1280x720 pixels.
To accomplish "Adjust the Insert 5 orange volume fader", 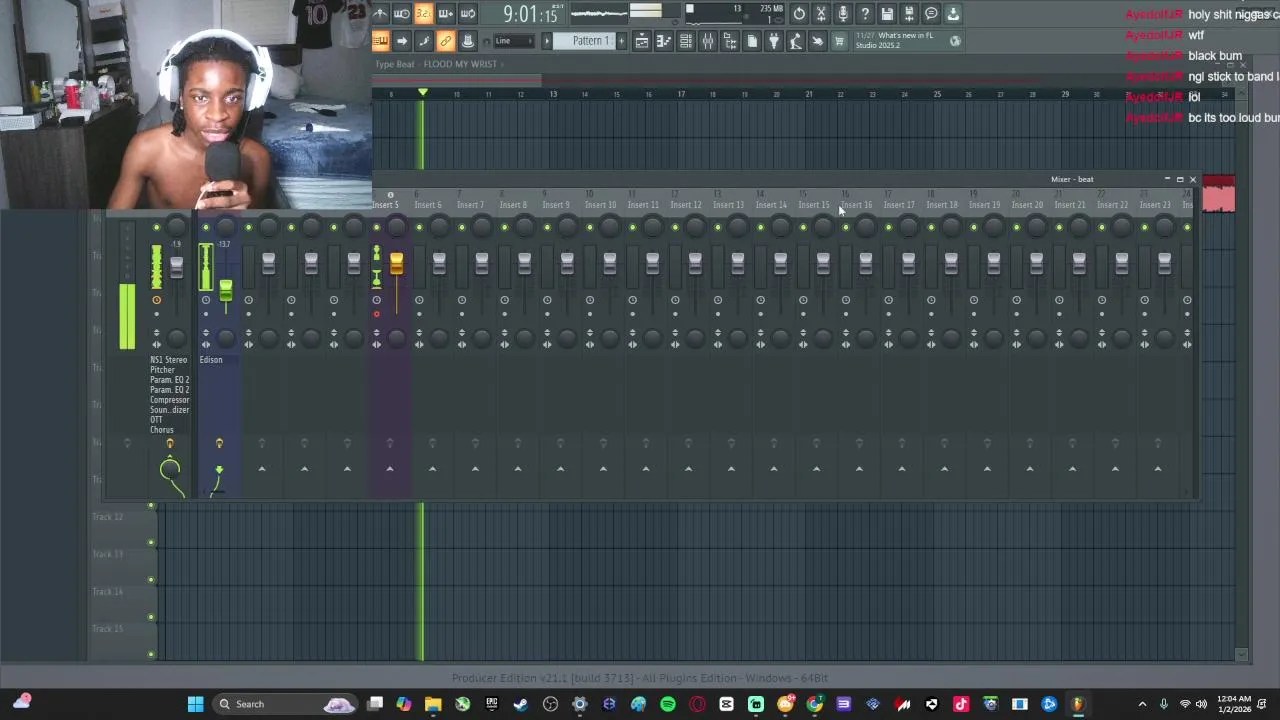I will pyautogui.click(x=397, y=264).
